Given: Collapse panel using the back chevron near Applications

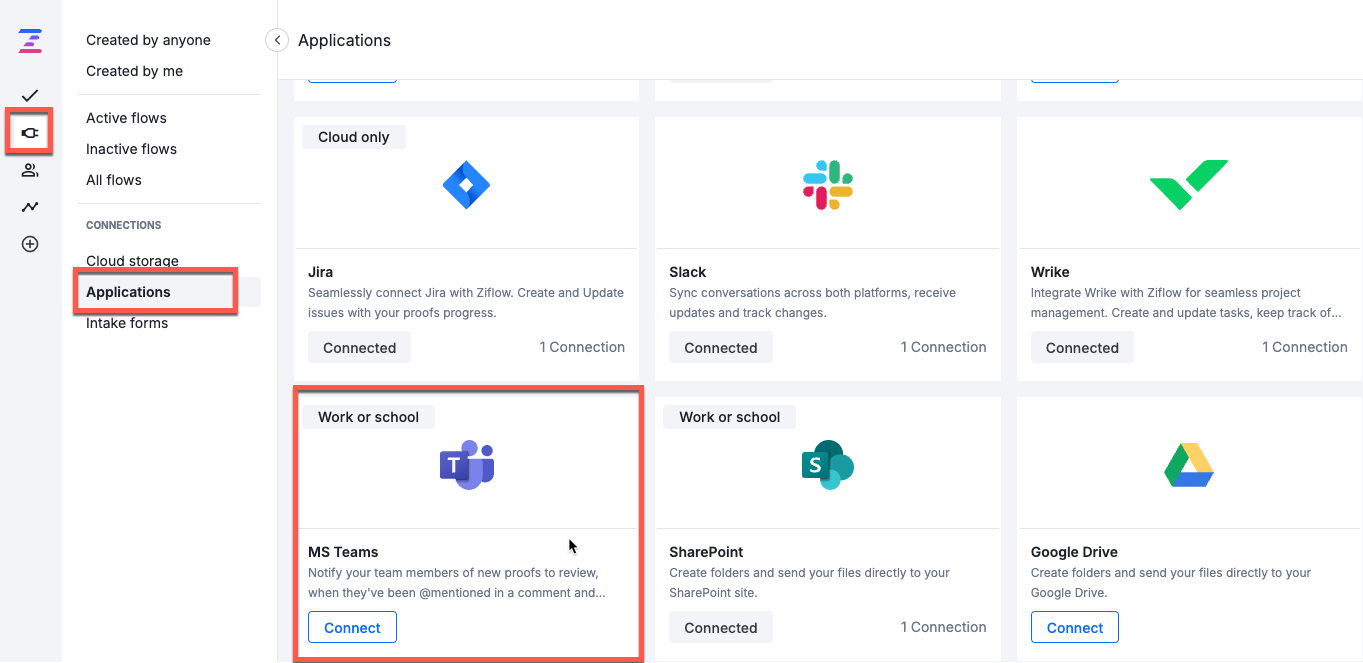Looking at the screenshot, I should click(276, 40).
